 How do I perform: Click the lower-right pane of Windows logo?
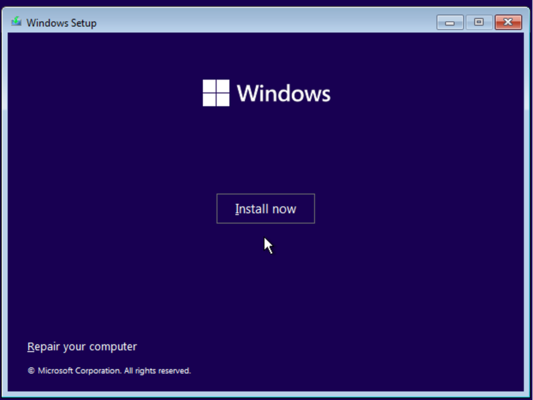[223, 100]
